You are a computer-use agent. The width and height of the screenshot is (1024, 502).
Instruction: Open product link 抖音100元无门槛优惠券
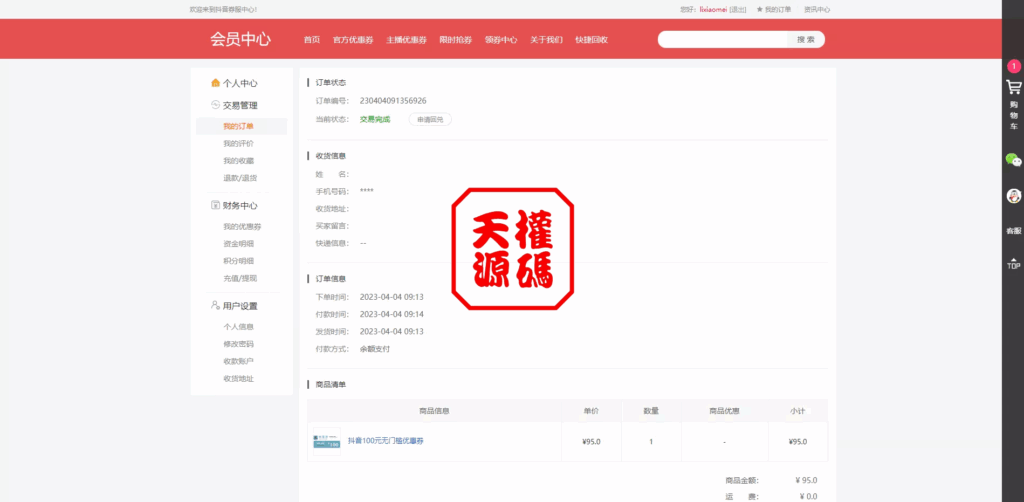point(385,441)
